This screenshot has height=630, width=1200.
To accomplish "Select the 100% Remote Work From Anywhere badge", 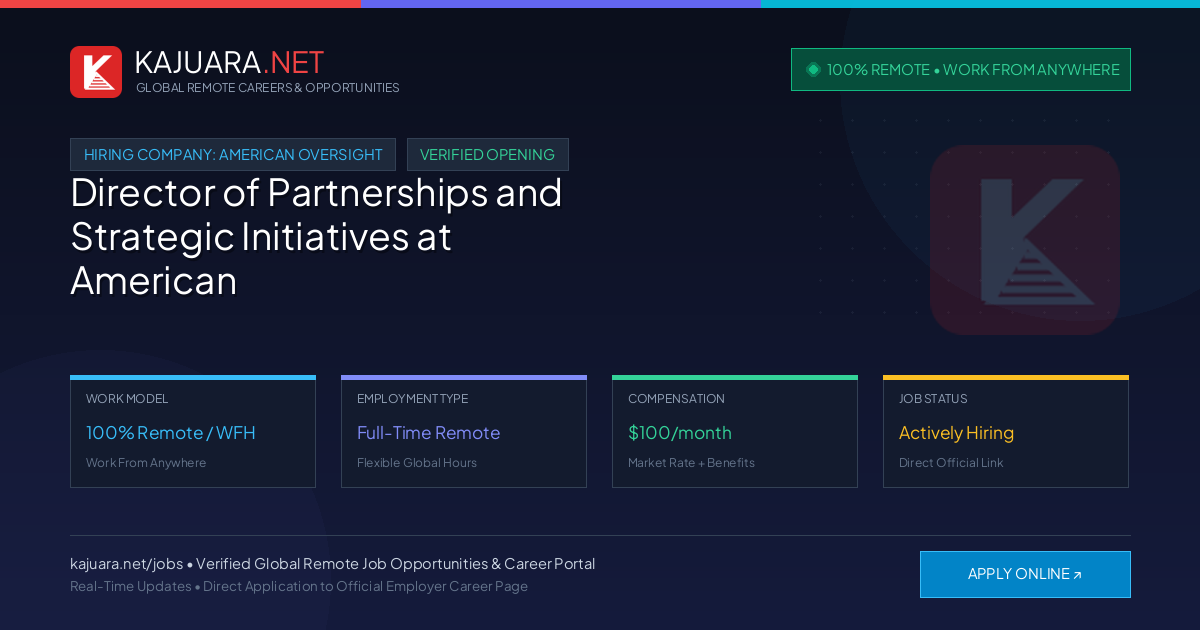I will [x=961, y=70].
